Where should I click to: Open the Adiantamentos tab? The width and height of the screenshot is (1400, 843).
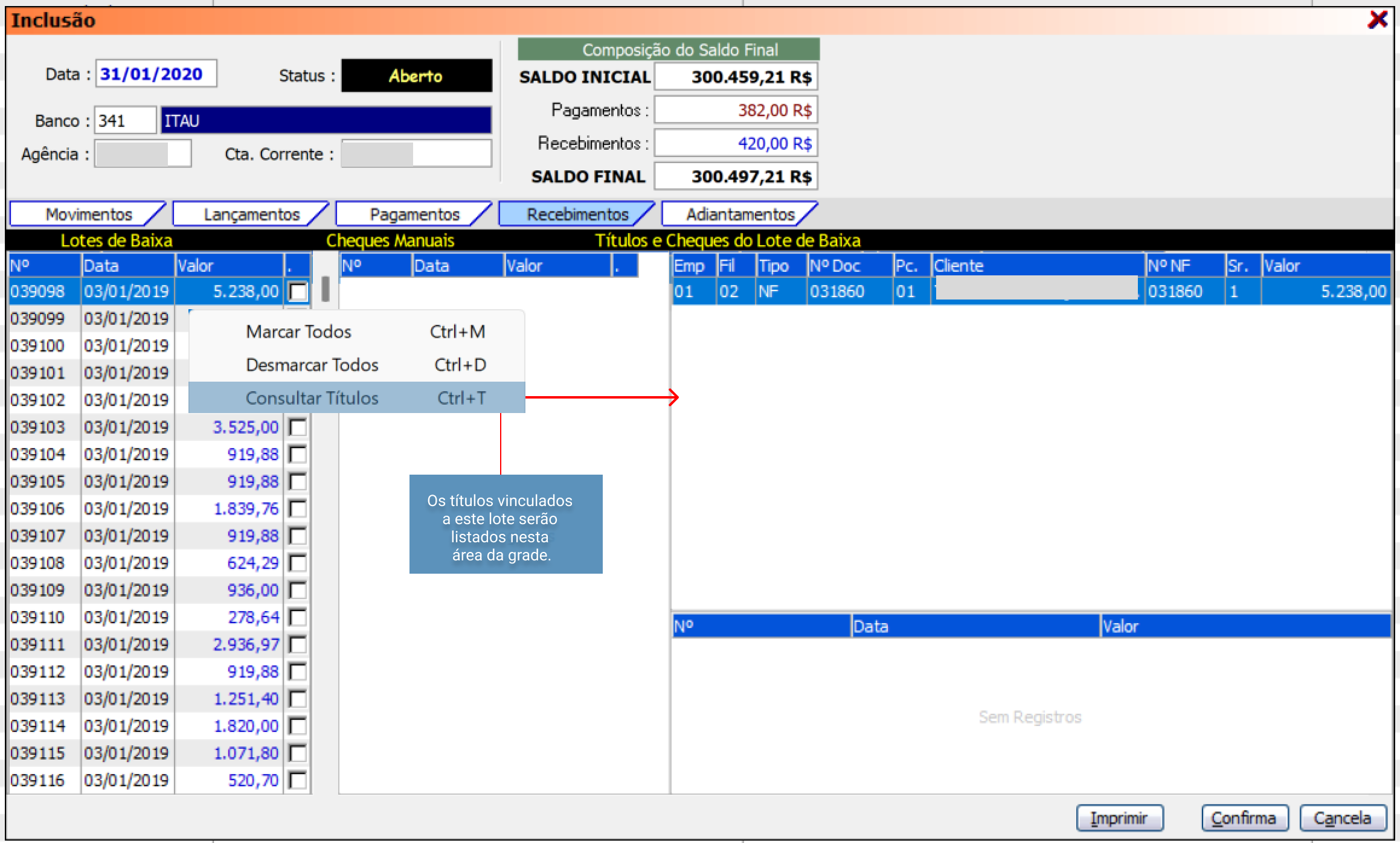tap(740, 214)
